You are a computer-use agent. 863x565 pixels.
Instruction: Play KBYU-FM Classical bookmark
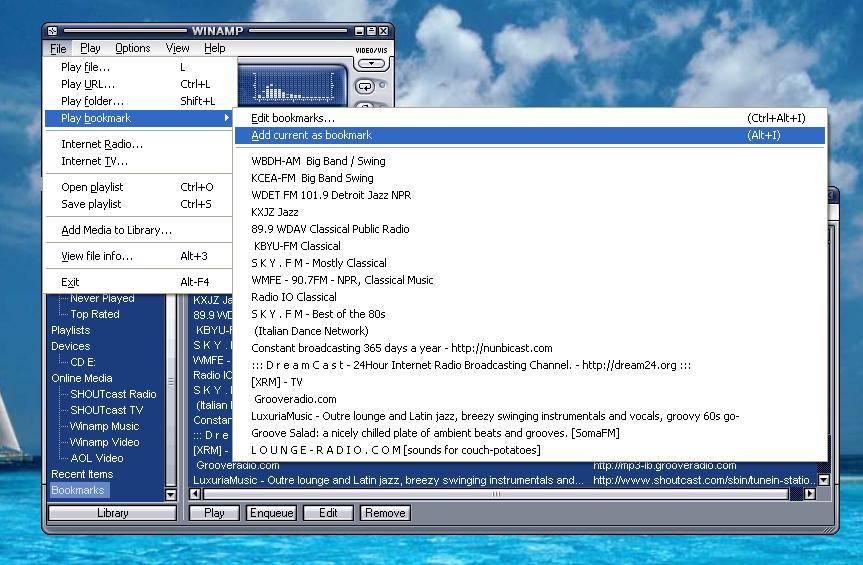point(529,246)
